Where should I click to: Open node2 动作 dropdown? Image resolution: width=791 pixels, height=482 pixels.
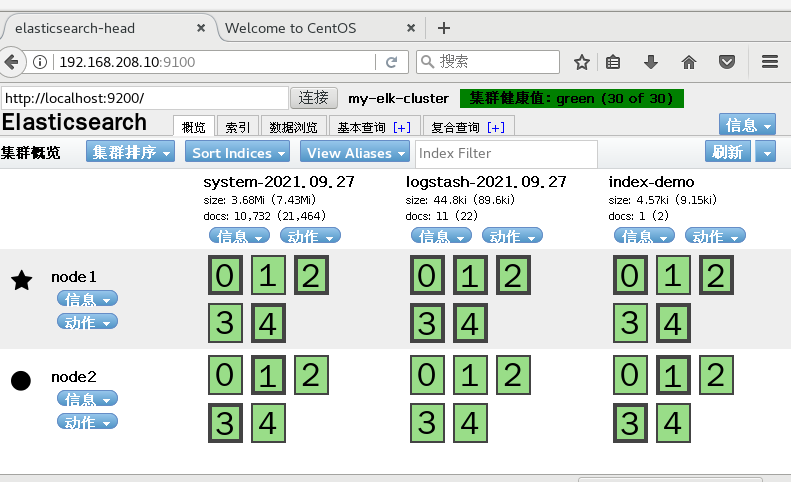pyautogui.click(x=87, y=421)
